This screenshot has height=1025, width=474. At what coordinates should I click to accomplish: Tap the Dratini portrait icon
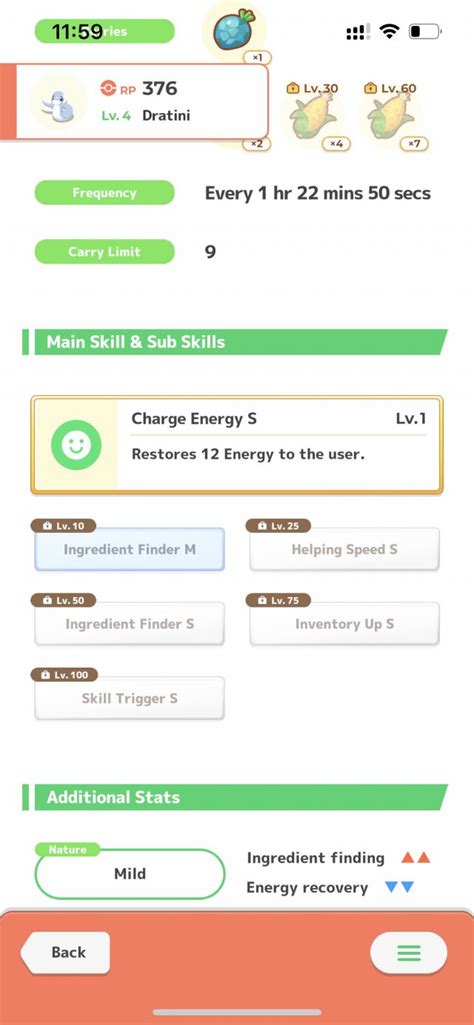tap(59, 101)
